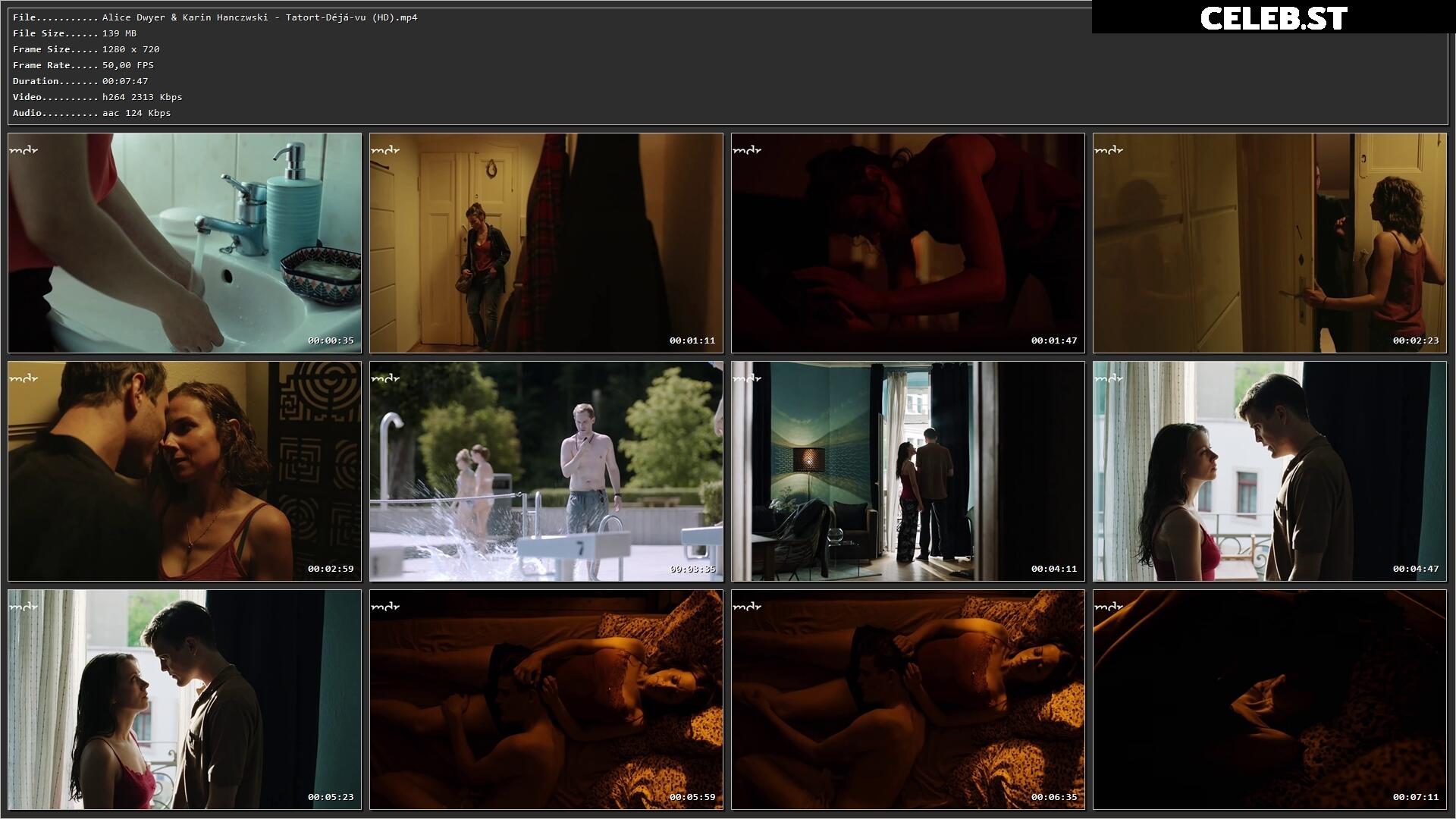Open the swimming pool frame at 00:03:35
The height and width of the screenshot is (819, 1456).
click(x=546, y=471)
